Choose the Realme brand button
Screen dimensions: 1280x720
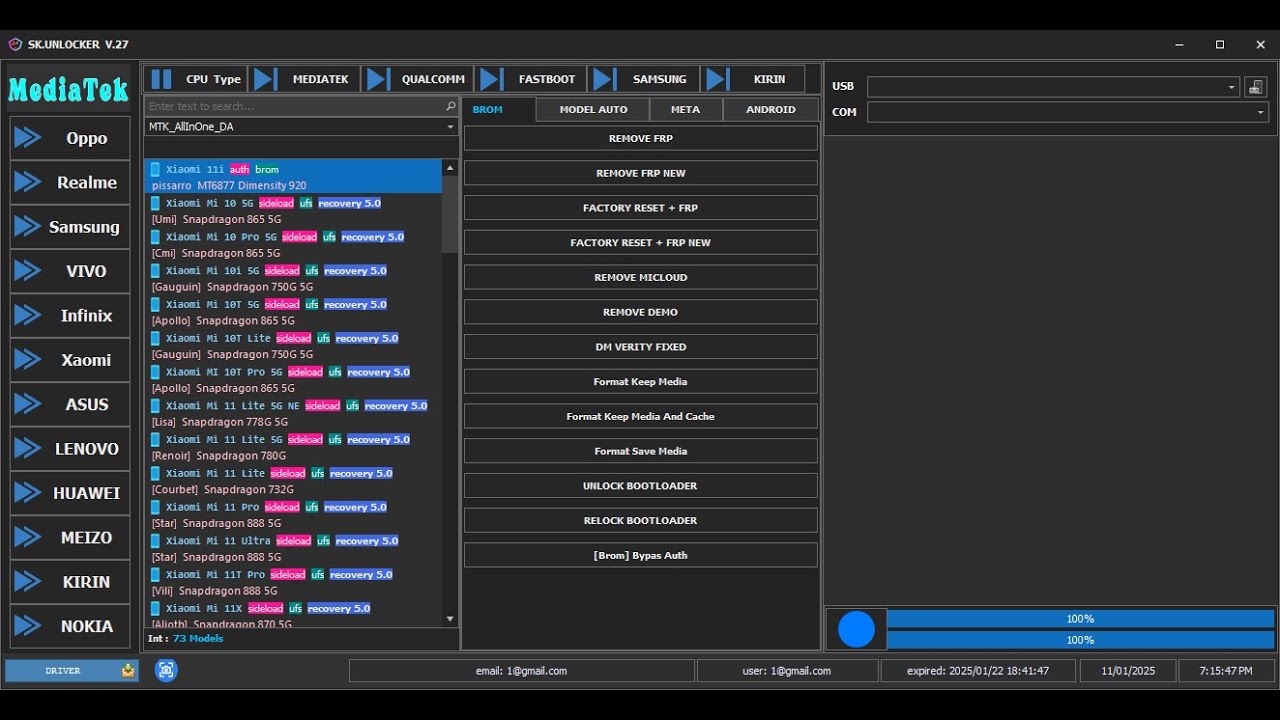coord(70,182)
